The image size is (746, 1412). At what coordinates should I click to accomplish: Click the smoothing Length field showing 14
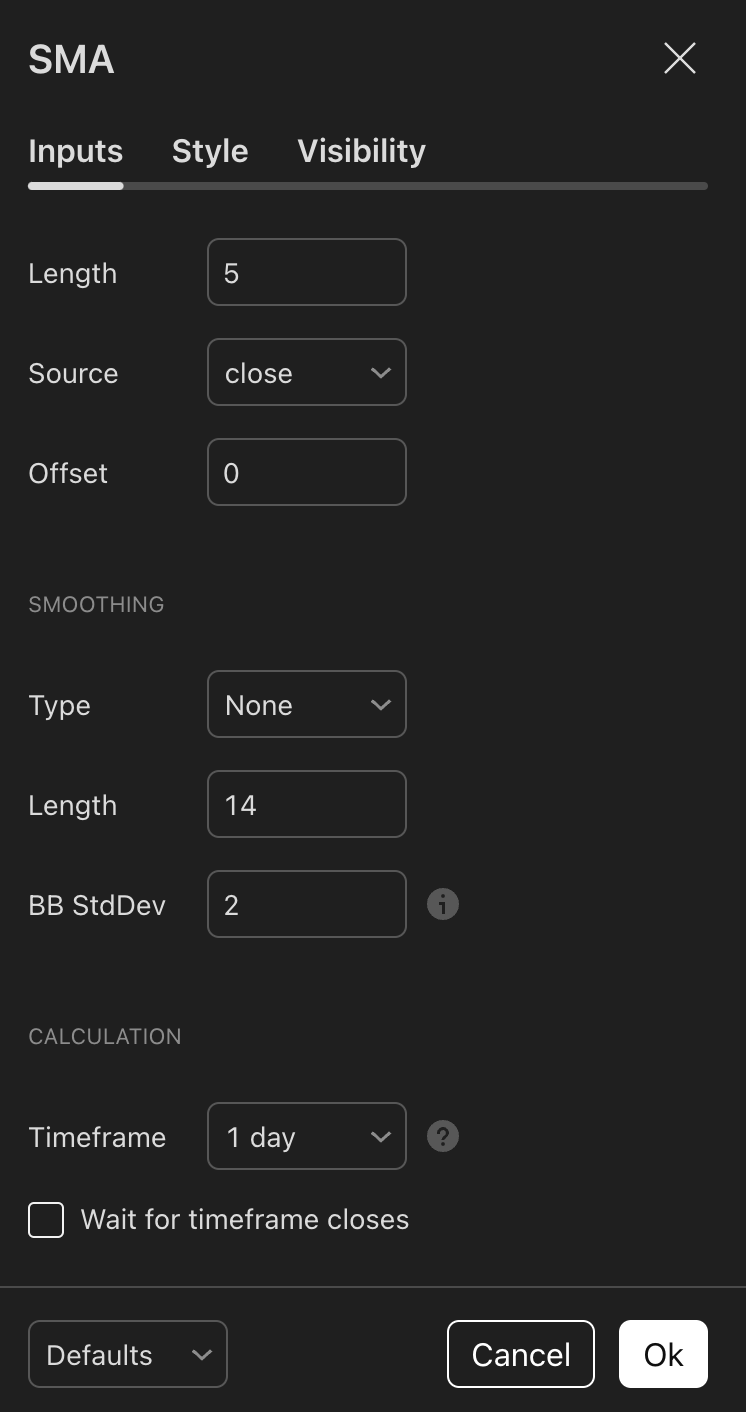pos(307,804)
